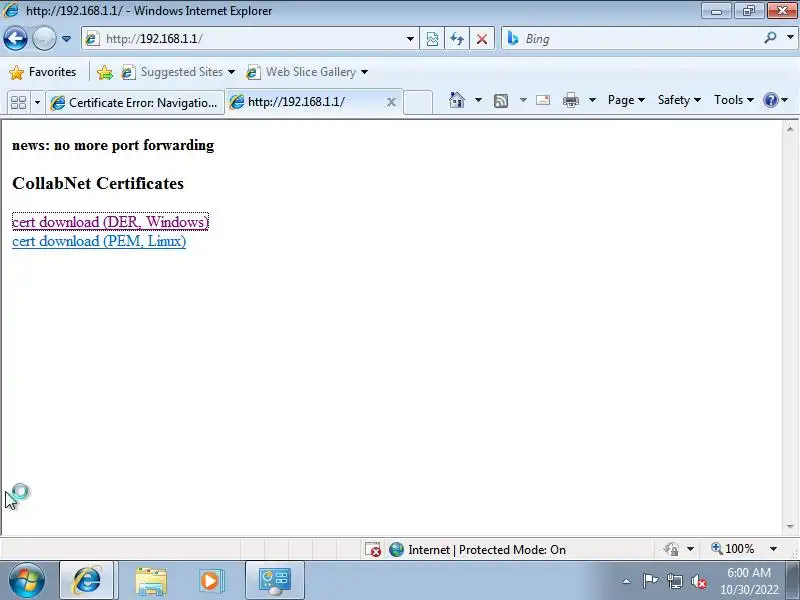The height and width of the screenshot is (600, 800).
Task: Open the Suggested Sites favorite
Action: click(x=178, y=72)
